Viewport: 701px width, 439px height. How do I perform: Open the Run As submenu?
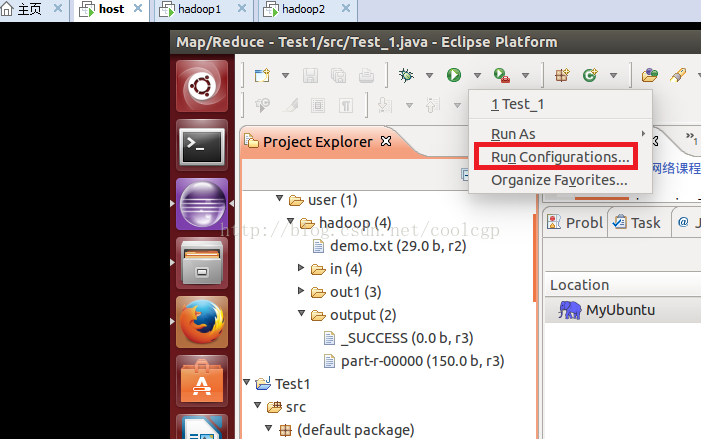point(560,134)
